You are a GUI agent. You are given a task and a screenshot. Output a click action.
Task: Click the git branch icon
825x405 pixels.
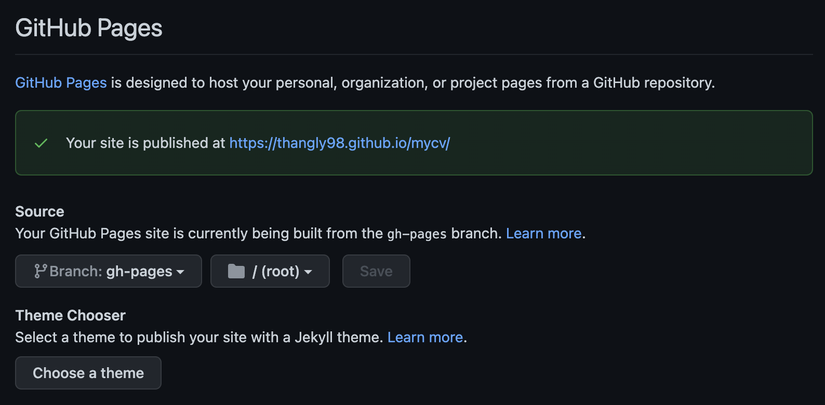coord(40,271)
